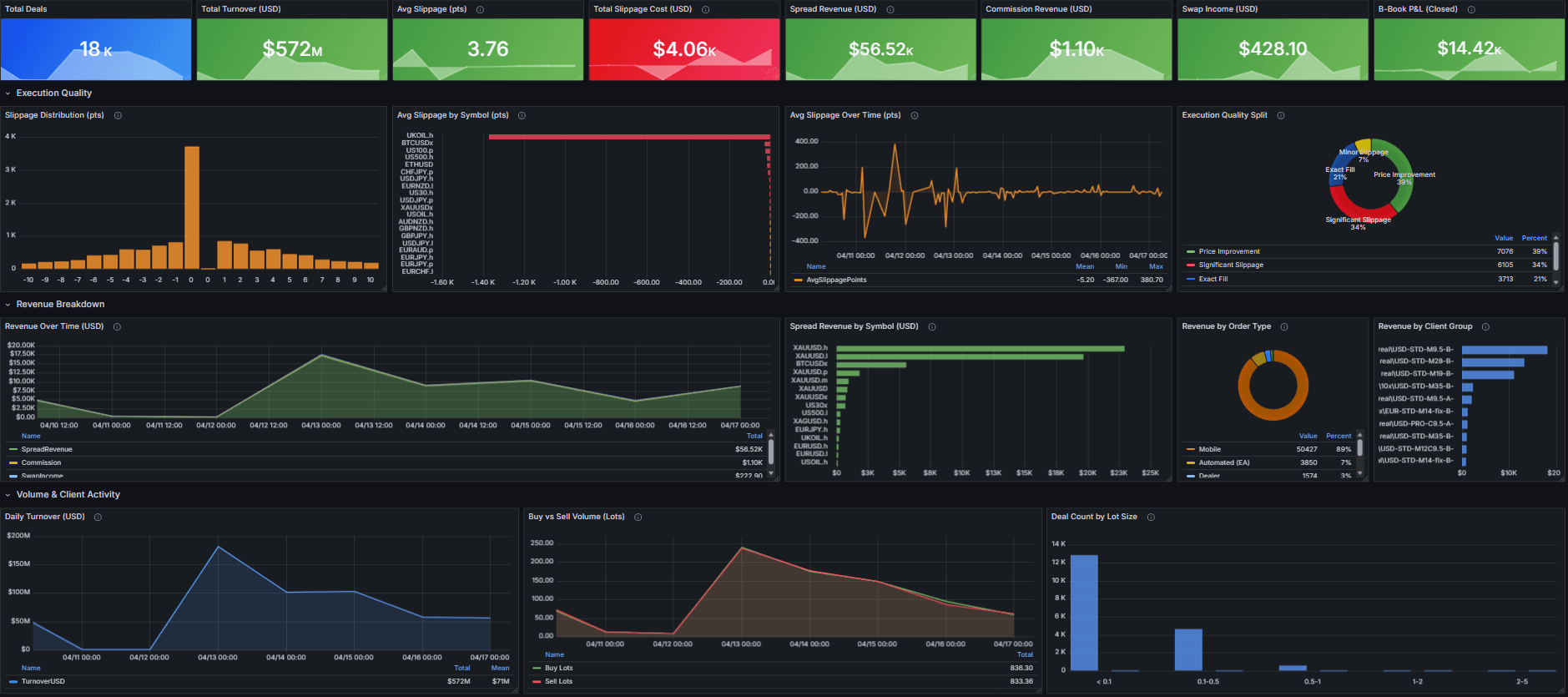Click Significant Slippage red legend color swatch
Image resolution: width=1568 pixels, height=697 pixels.
1191,265
